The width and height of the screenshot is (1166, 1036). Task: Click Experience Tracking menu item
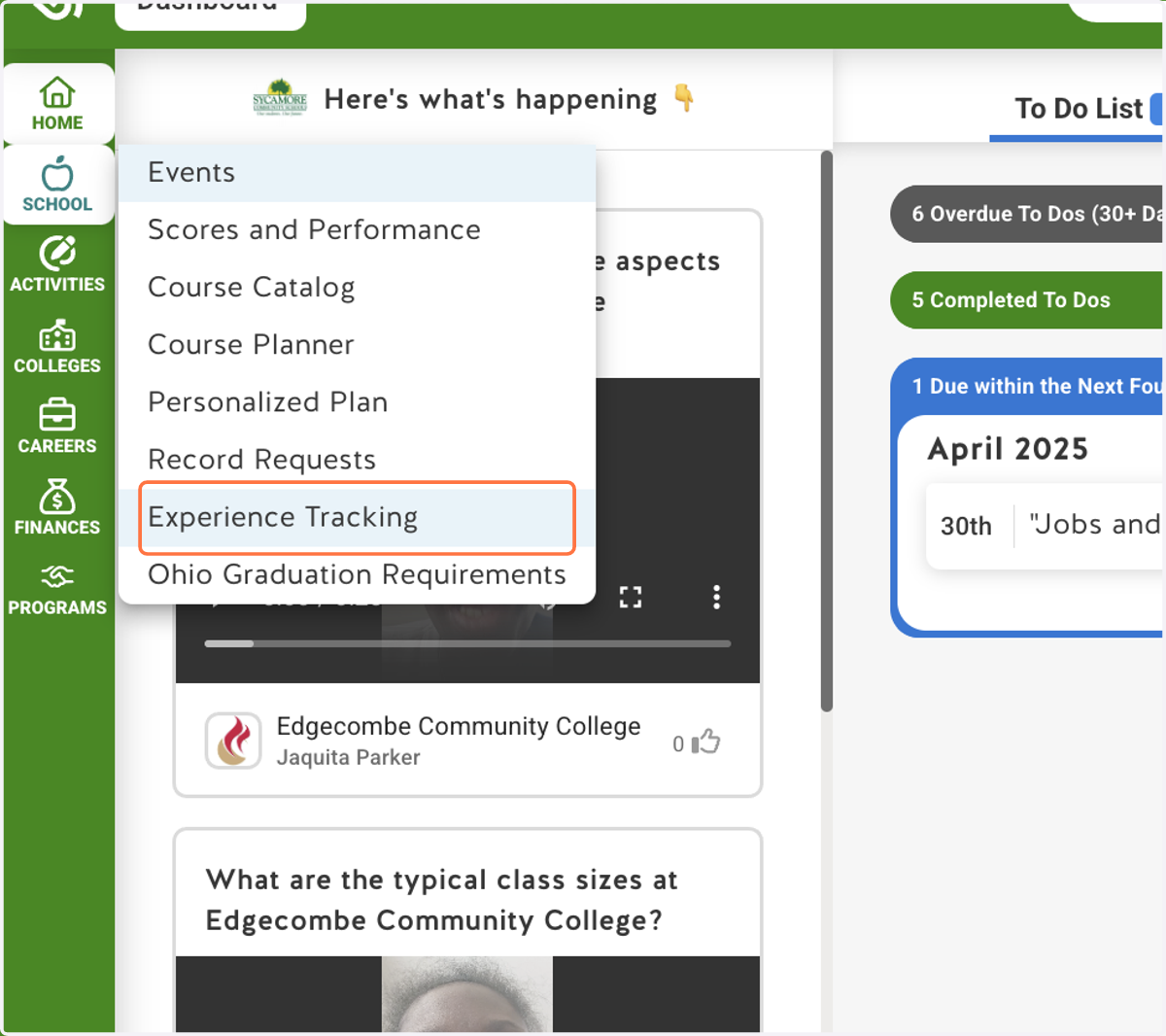click(x=357, y=517)
